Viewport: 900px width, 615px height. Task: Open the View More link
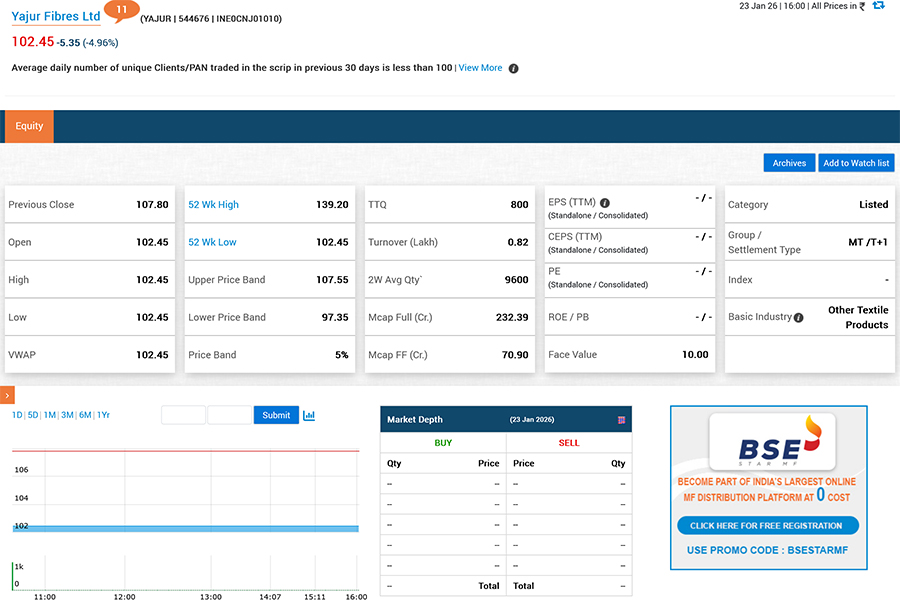(x=480, y=68)
